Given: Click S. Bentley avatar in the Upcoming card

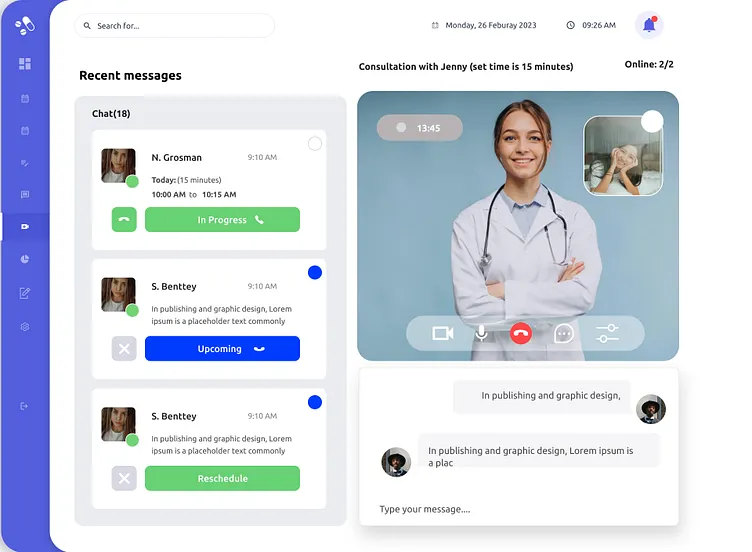Looking at the screenshot, I should tap(118, 294).
